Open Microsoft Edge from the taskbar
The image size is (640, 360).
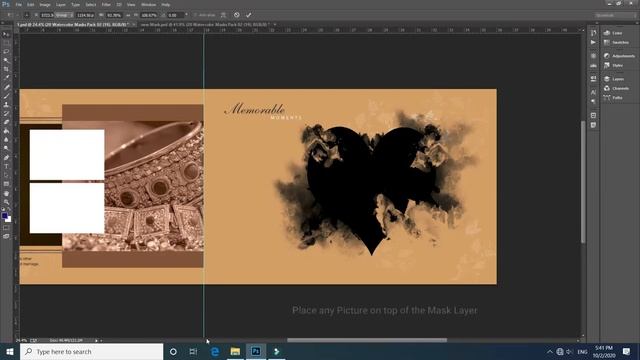coord(215,351)
